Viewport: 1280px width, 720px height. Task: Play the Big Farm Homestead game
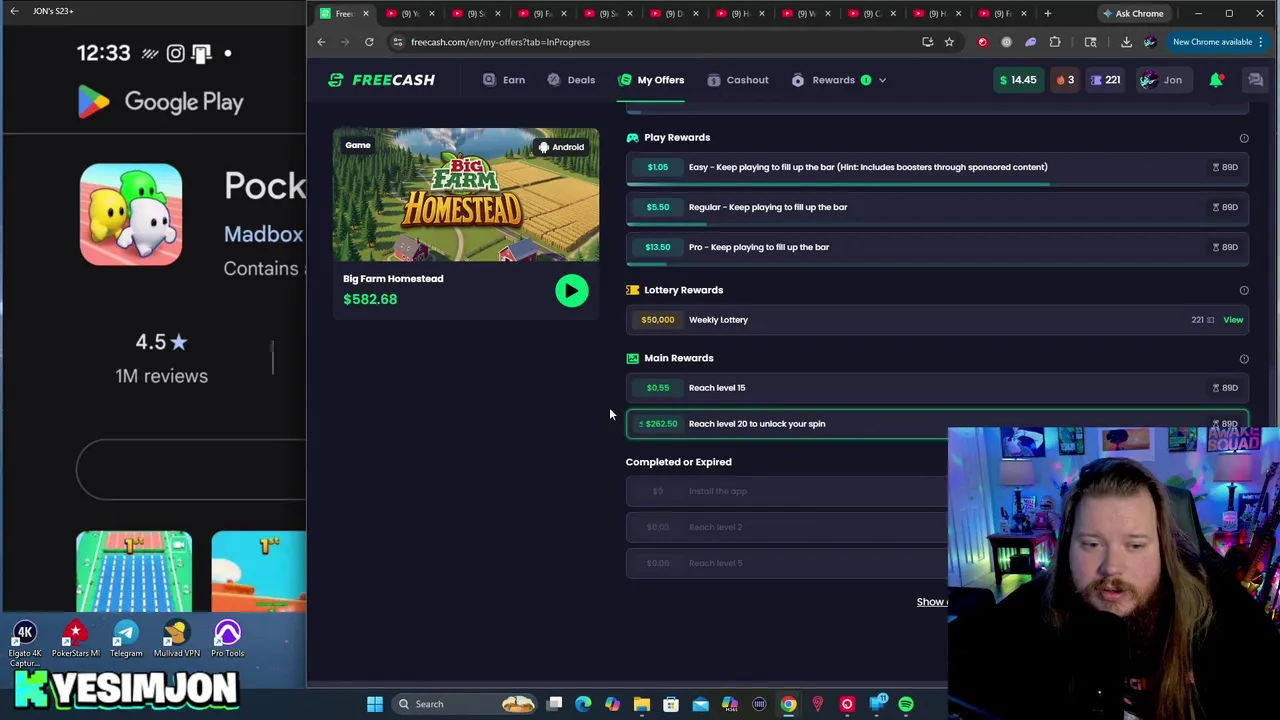[x=572, y=291]
